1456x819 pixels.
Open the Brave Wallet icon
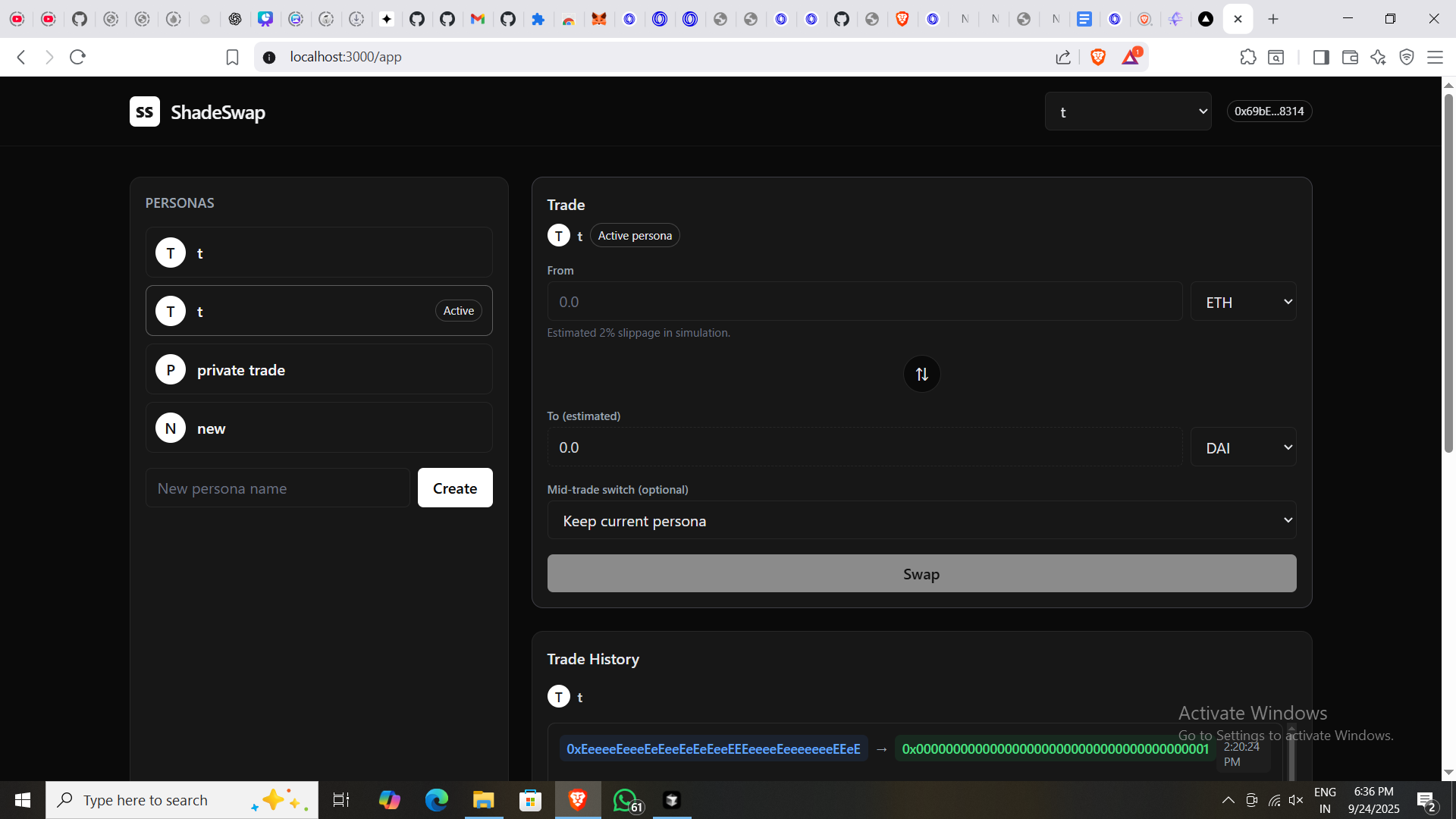[x=1350, y=57]
